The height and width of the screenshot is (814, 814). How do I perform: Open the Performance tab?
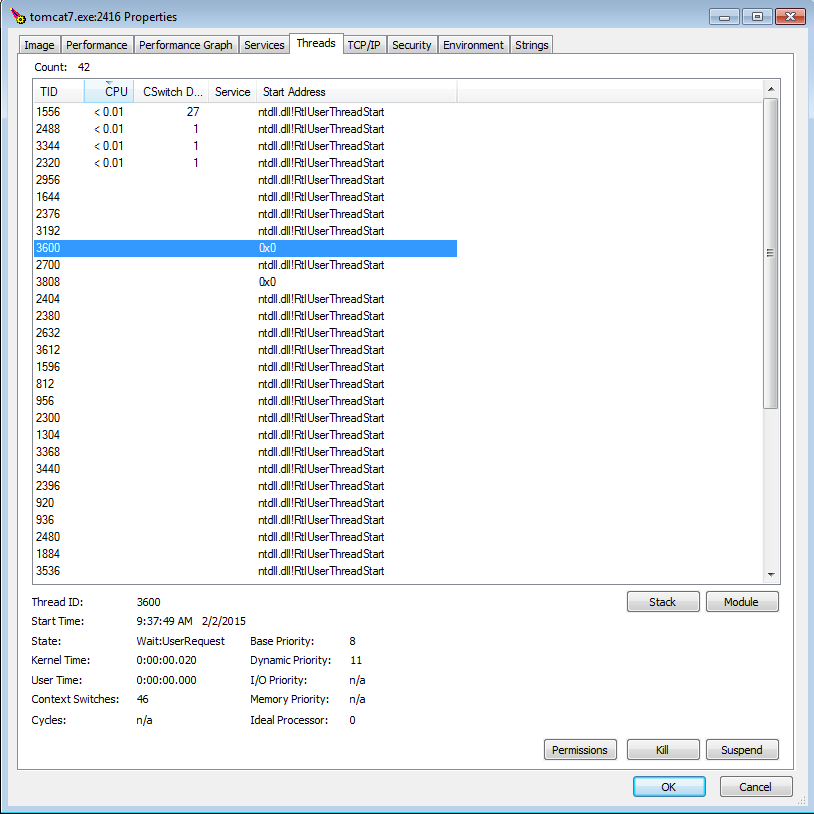click(x=97, y=45)
